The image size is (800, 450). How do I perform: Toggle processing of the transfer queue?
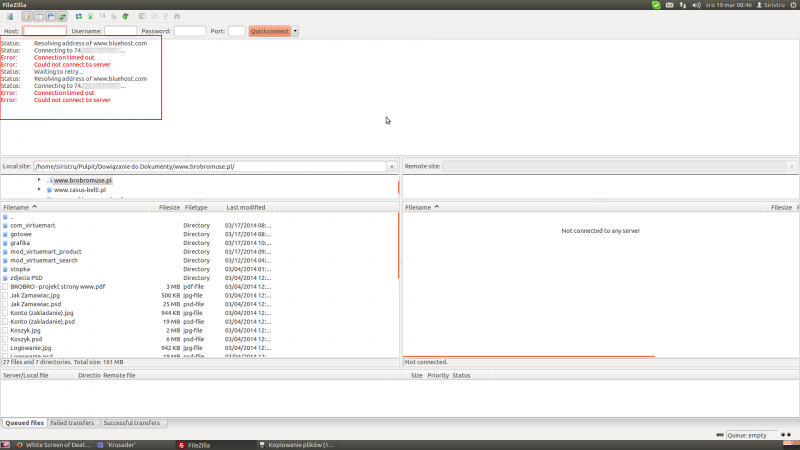coord(90,17)
